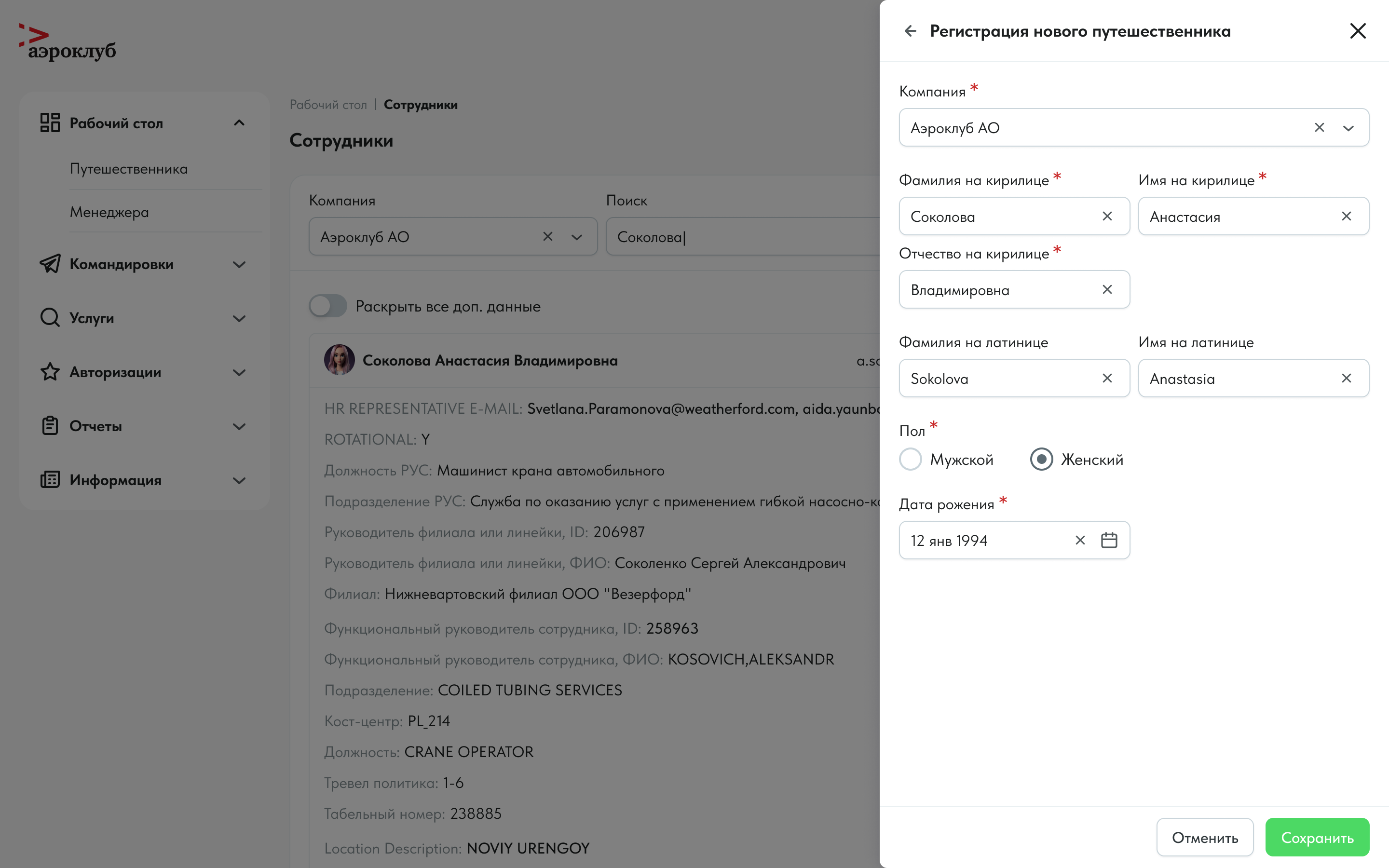Screen dimensions: 1389x868
Task: Click the back arrow in registration panel
Action: [x=910, y=31]
